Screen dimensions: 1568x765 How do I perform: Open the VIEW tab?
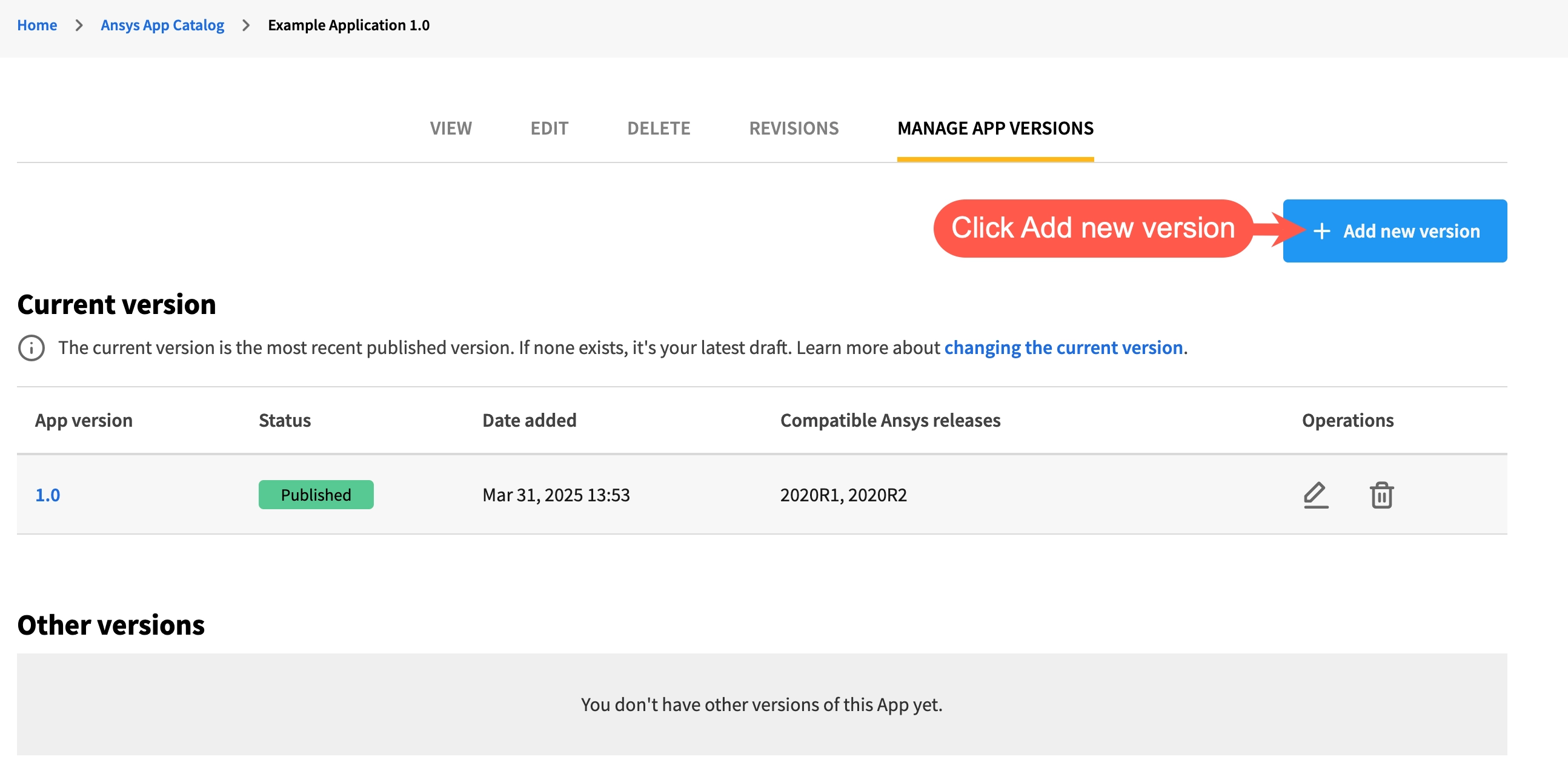pos(450,128)
